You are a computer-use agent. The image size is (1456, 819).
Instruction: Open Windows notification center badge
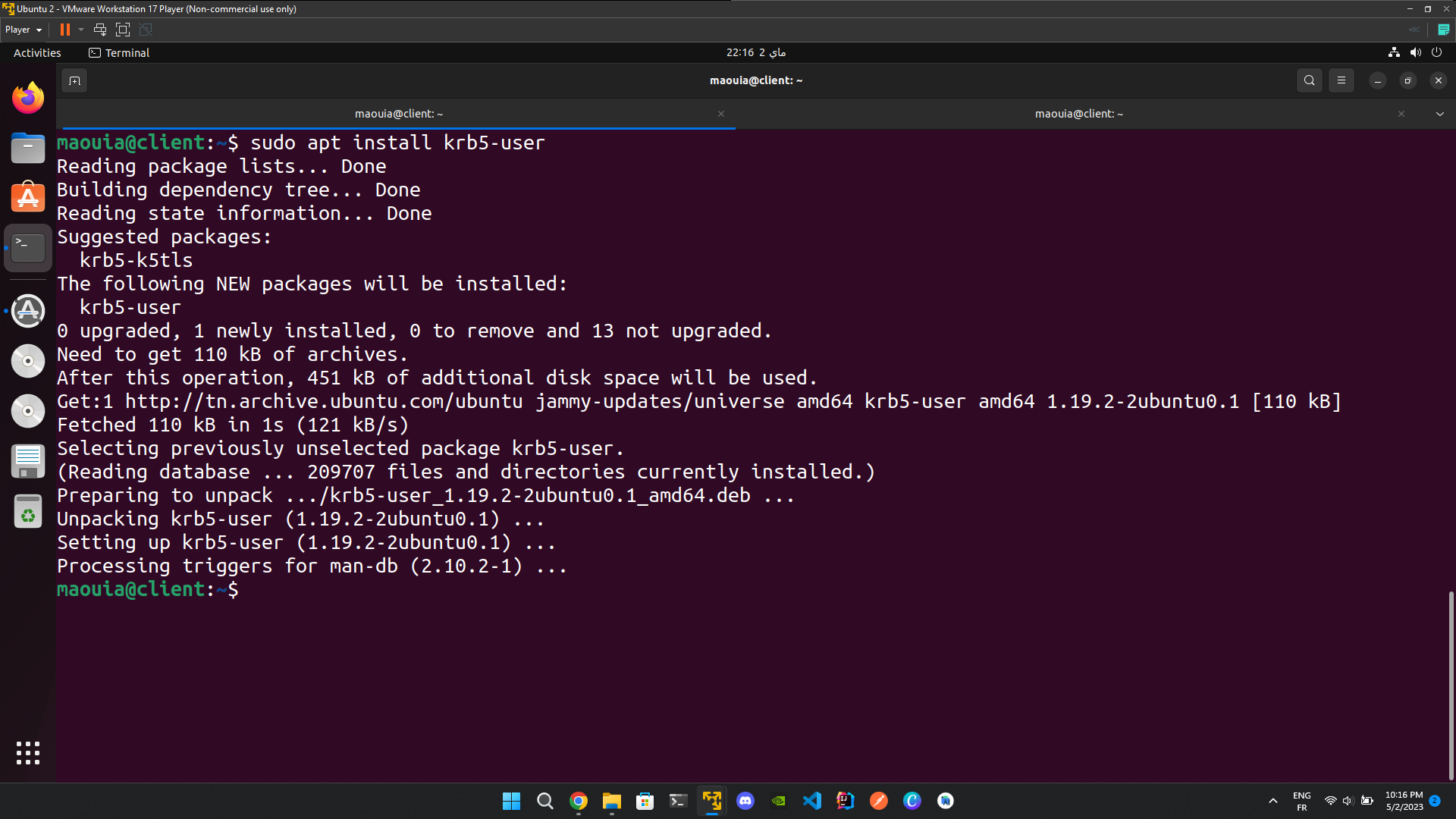[1435, 801]
